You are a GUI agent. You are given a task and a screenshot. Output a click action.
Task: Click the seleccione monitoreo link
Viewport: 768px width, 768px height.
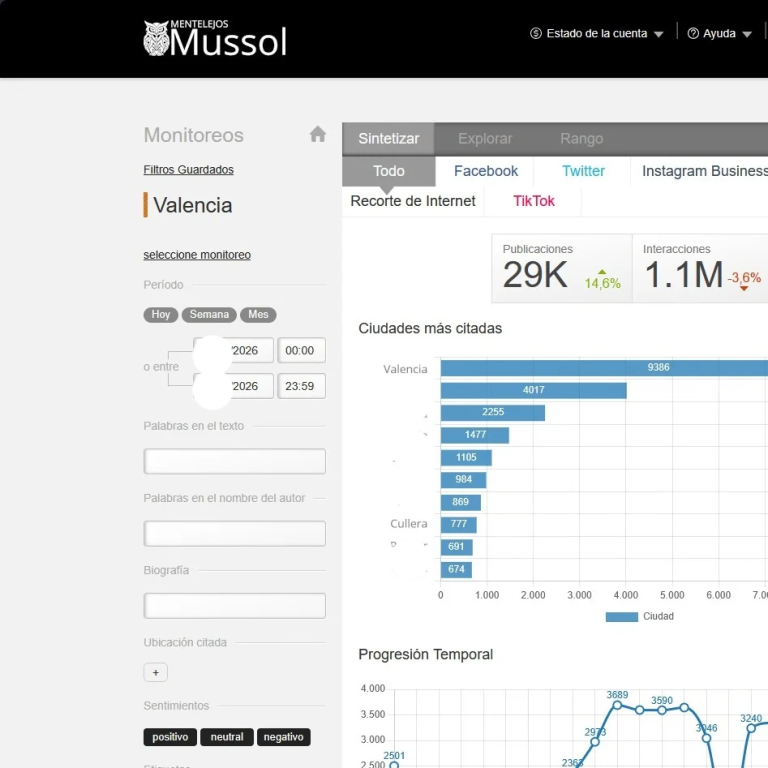pyautogui.click(x=197, y=255)
